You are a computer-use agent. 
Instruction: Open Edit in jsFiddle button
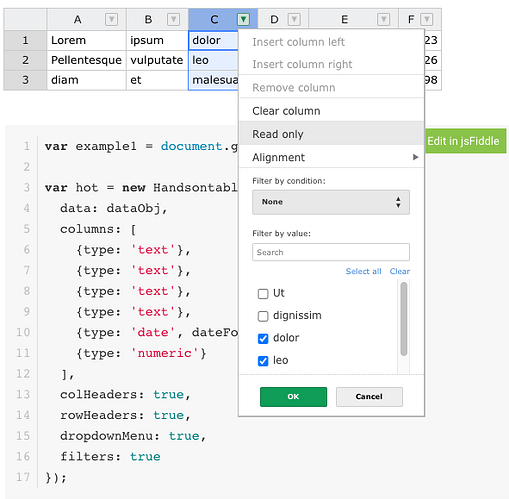[465, 141]
